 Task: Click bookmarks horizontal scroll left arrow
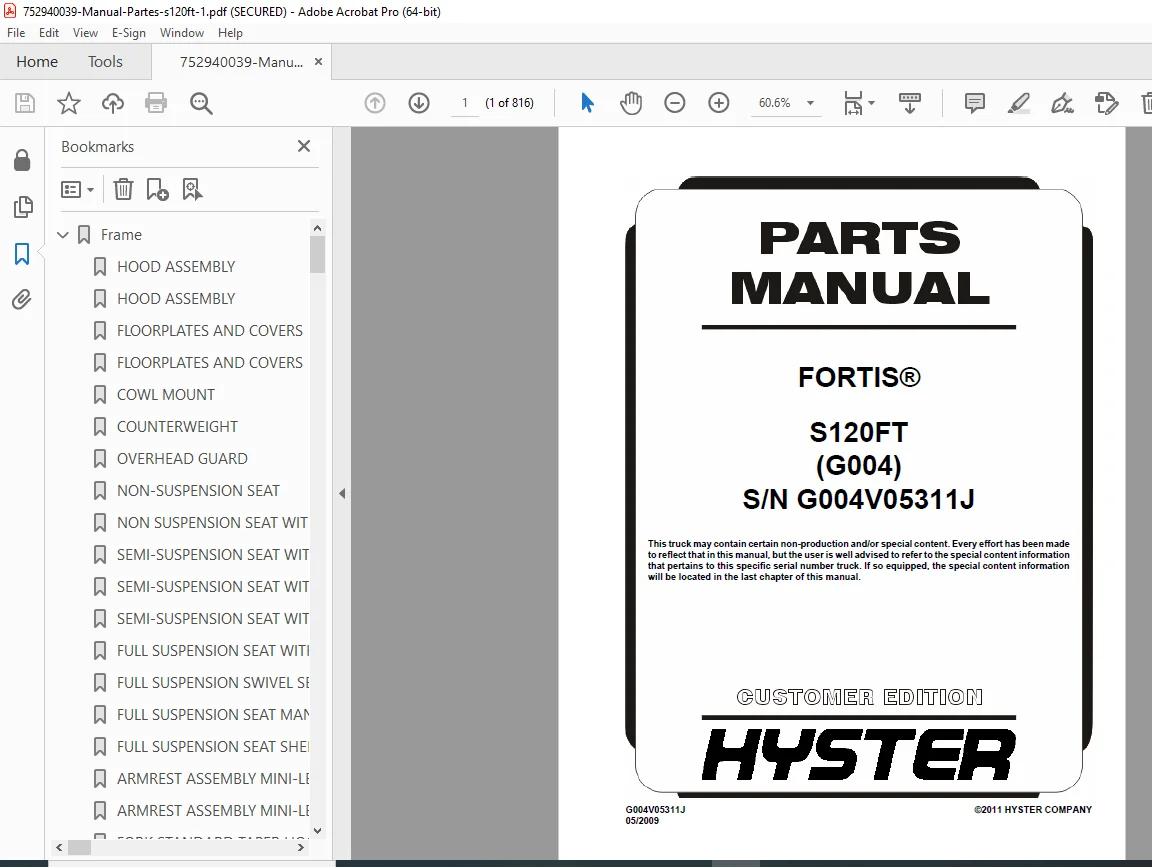(x=60, y=848)
